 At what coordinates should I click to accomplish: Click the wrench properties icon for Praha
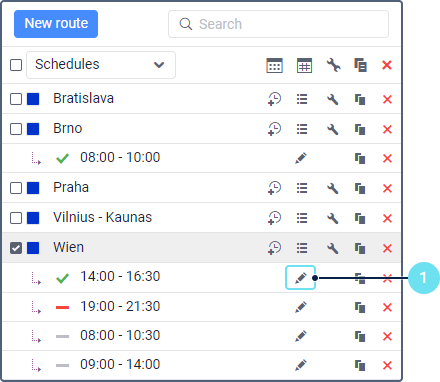pos(332,188)
